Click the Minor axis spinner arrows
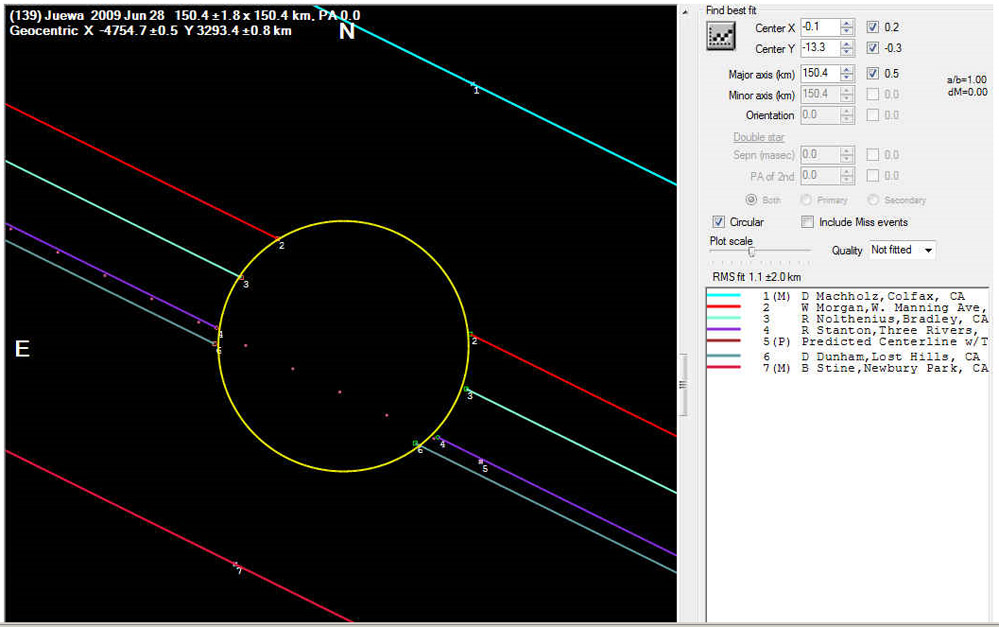Screen dimensions: 999x627 tap(847, 94)
